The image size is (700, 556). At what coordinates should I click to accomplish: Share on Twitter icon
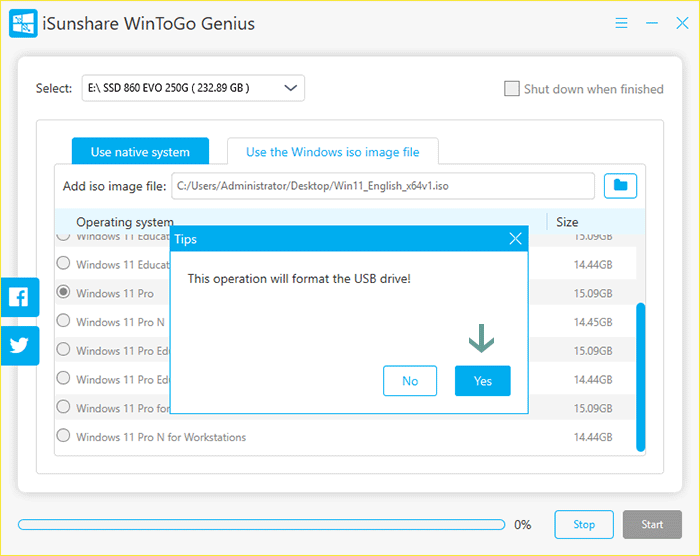(20, 346)
